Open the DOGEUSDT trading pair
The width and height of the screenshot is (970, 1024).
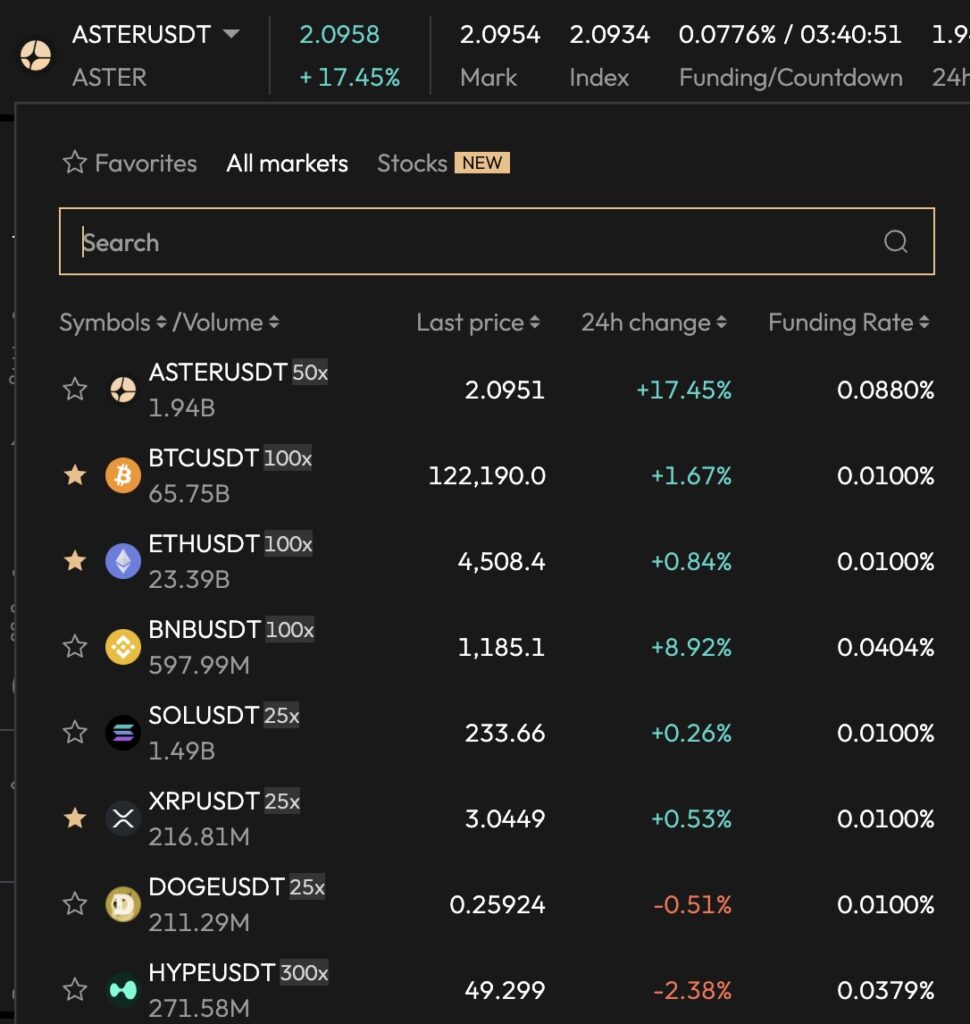coord(400,905)
